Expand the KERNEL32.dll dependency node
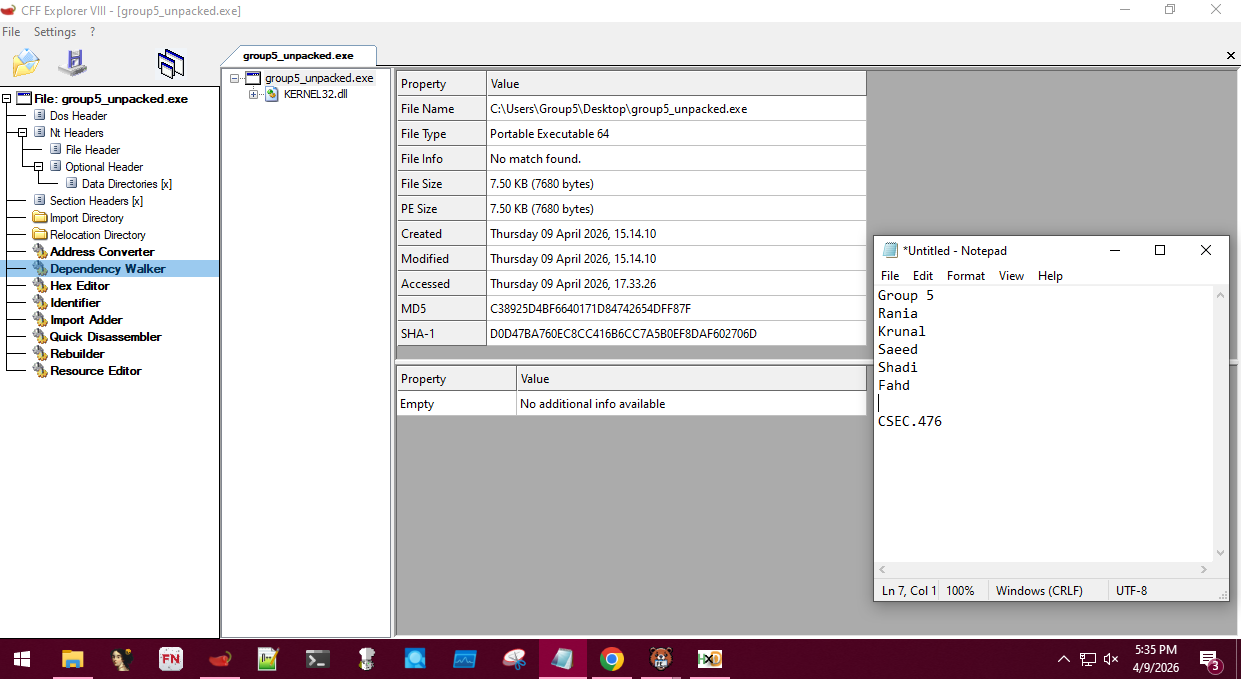 (x=253, y=94)
